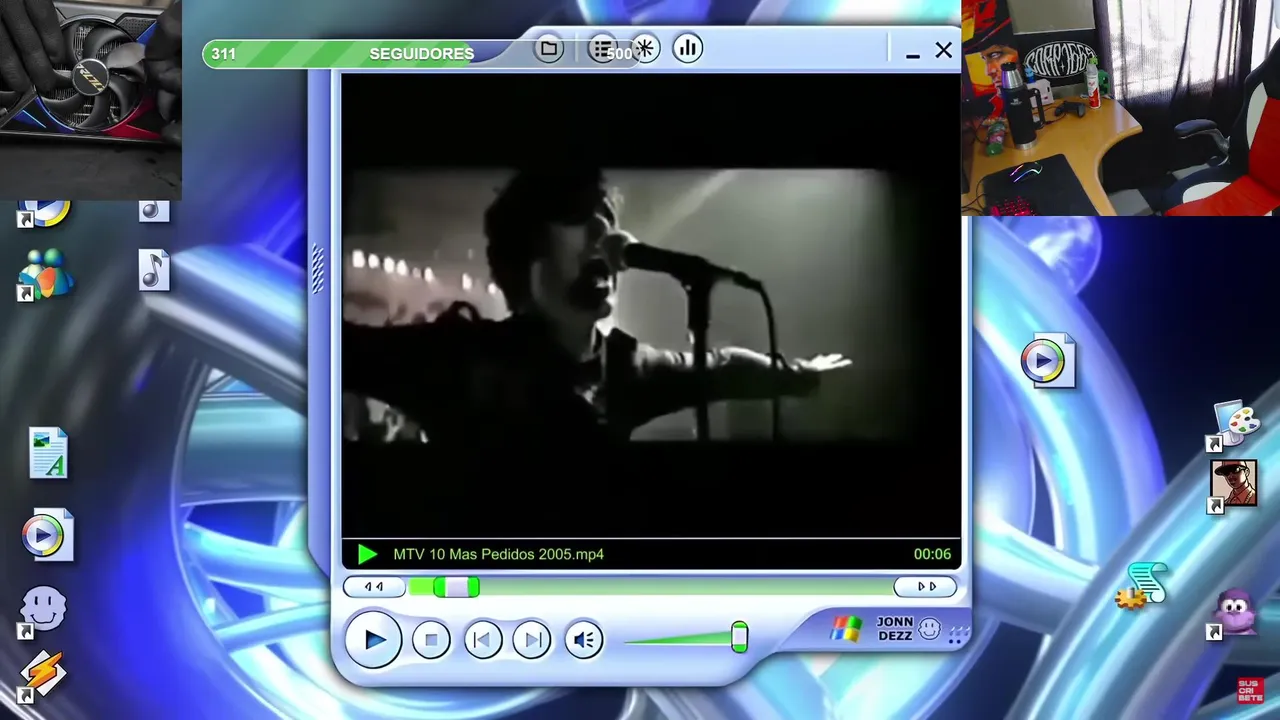
Task: Open the media file icon on left desktop
Action: [48, 535]
